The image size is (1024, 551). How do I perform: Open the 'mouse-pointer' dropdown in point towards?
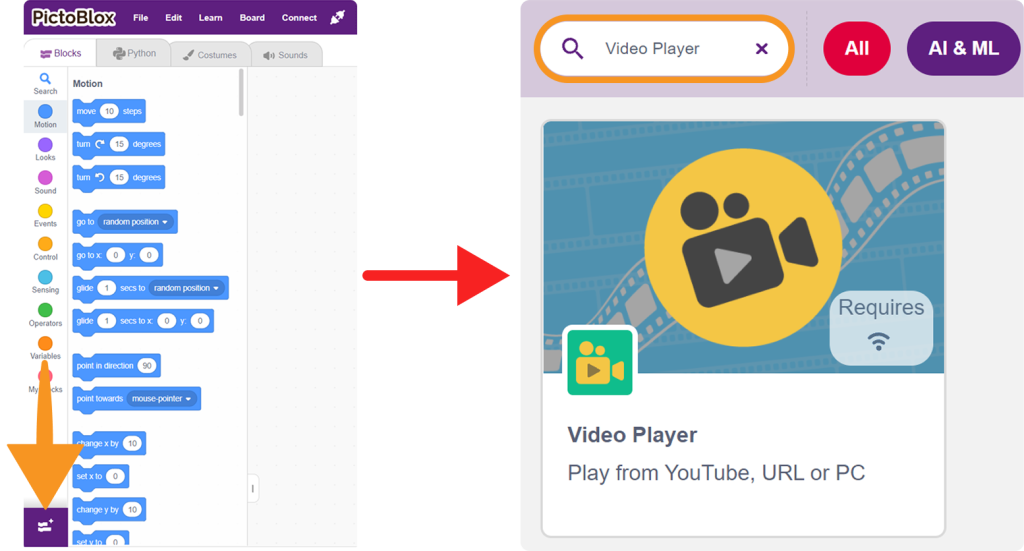(162, 399)
